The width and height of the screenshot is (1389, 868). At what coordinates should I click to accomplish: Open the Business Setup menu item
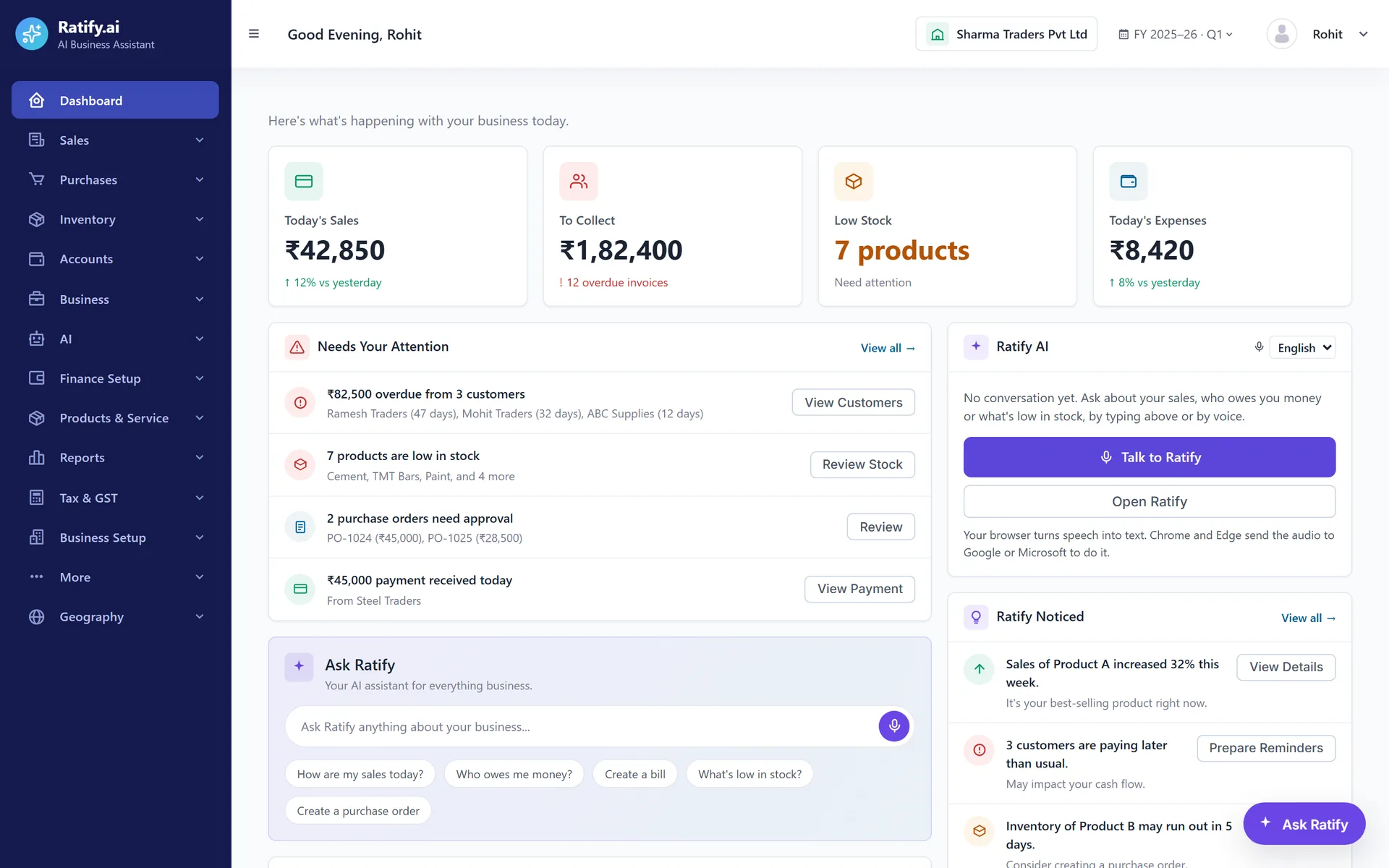(x=115, y=537)
